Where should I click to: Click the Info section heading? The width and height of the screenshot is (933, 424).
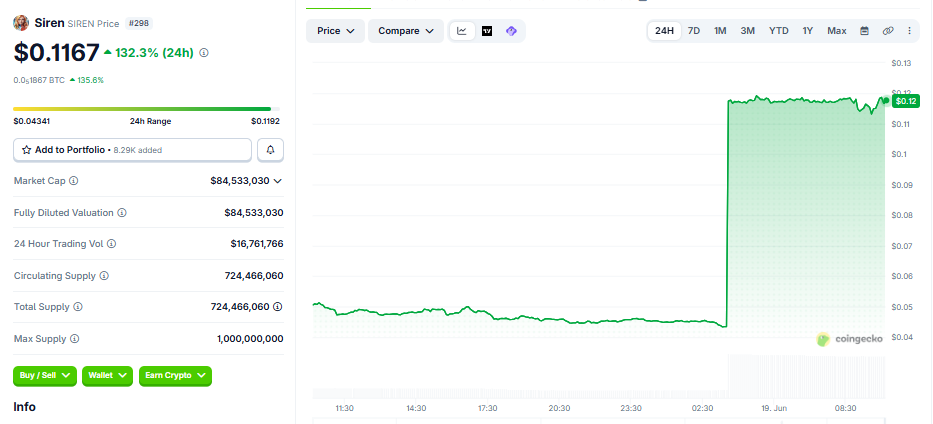coord(24,407)
